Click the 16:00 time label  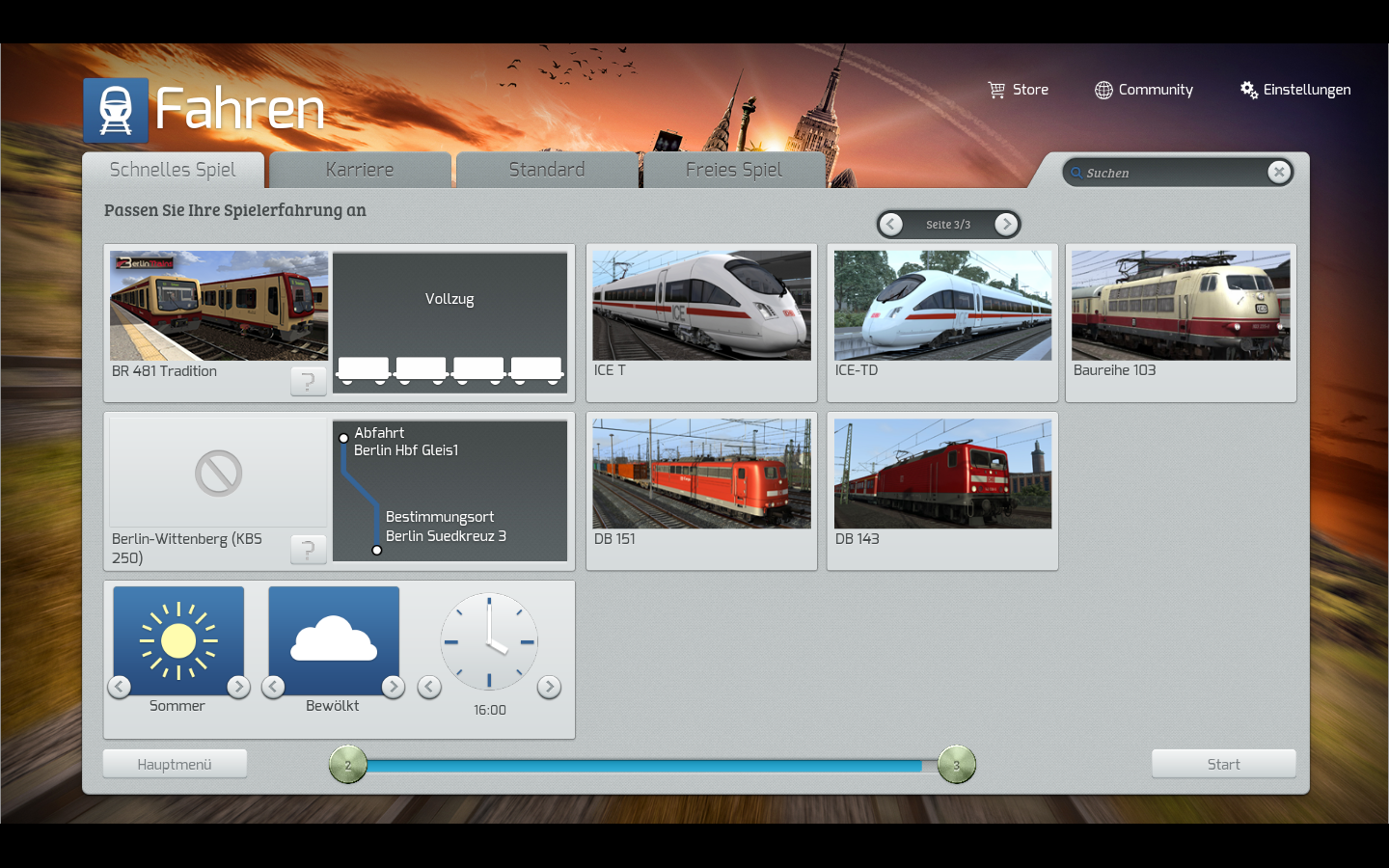click(490, 710)
